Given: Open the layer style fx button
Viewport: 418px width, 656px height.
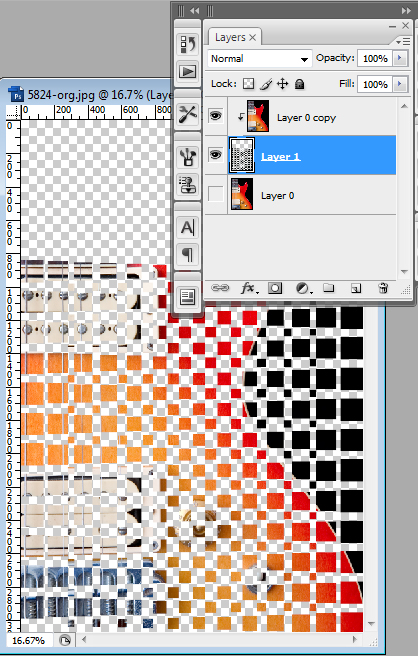Looking at the screenshot, I should pyautogui.click(x=249, y=288).
